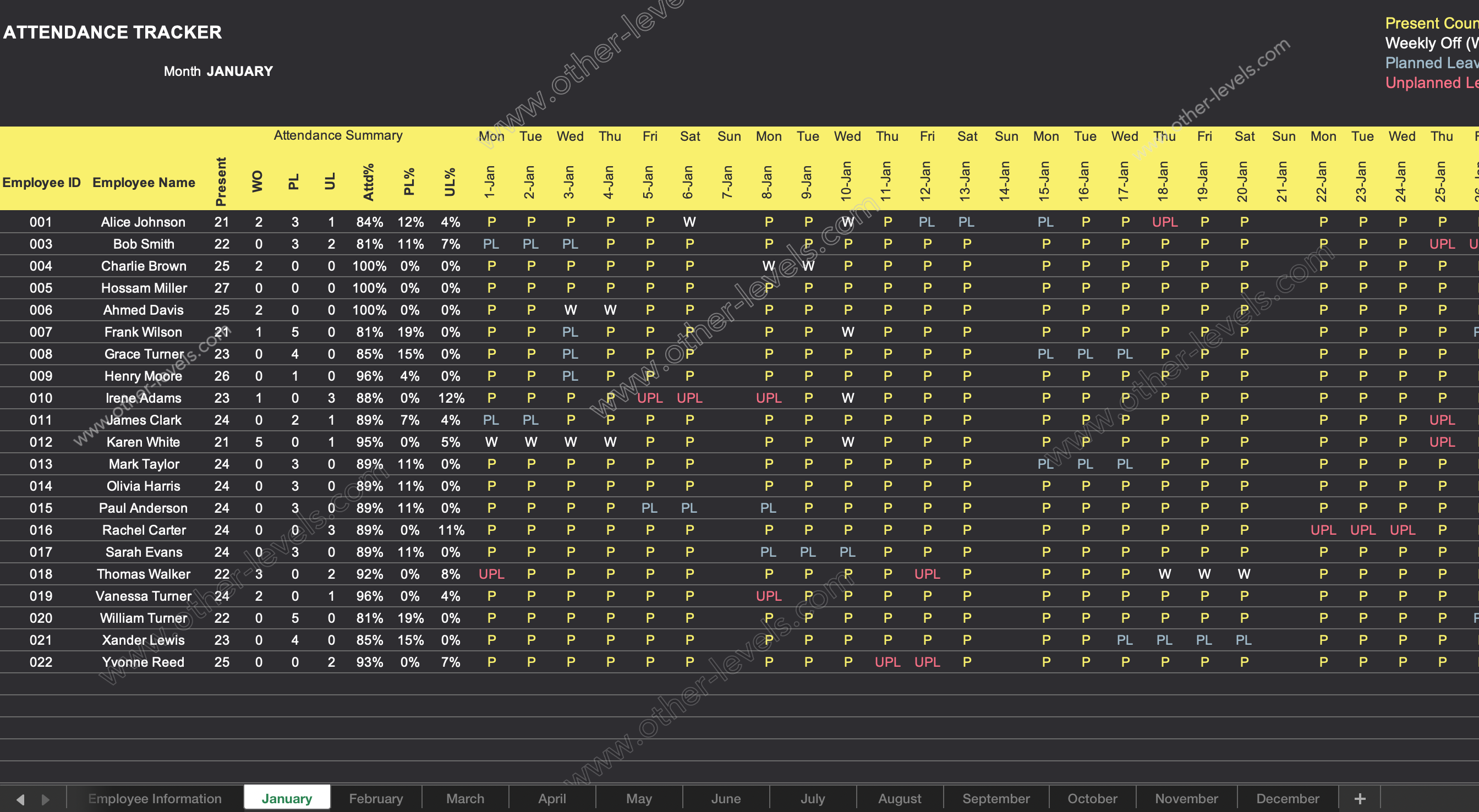Select the Sarah Evans name cell
Screen dimensions: 1479x812
pos(144,552)
